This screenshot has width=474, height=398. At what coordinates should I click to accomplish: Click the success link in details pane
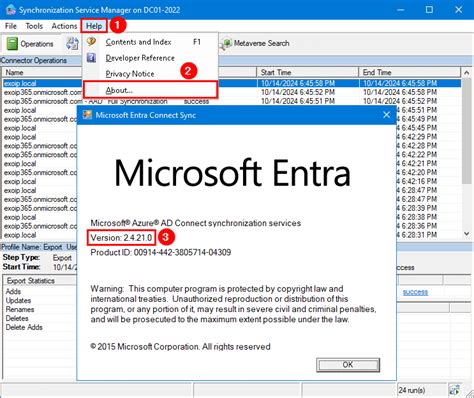tap(415, 292)
